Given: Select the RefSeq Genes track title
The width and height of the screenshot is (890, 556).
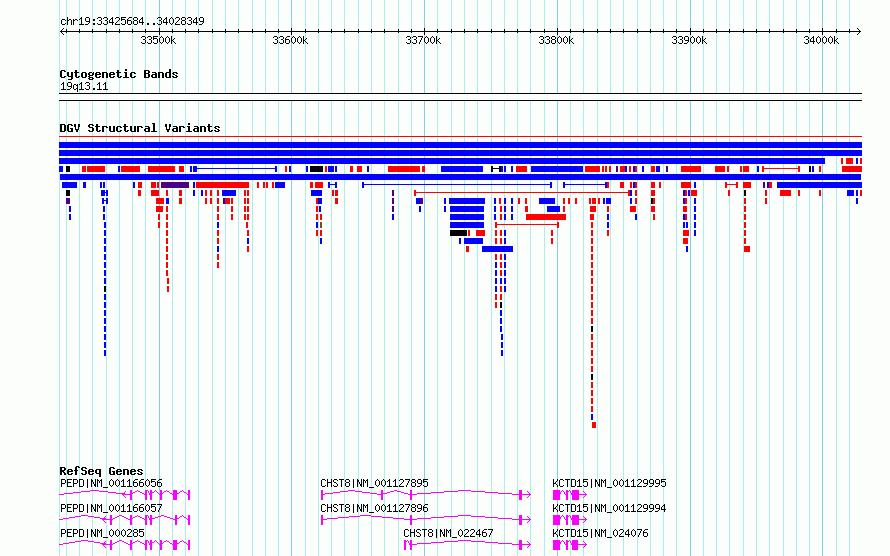Looking at the screenshot, I should [x=101, y=471].
